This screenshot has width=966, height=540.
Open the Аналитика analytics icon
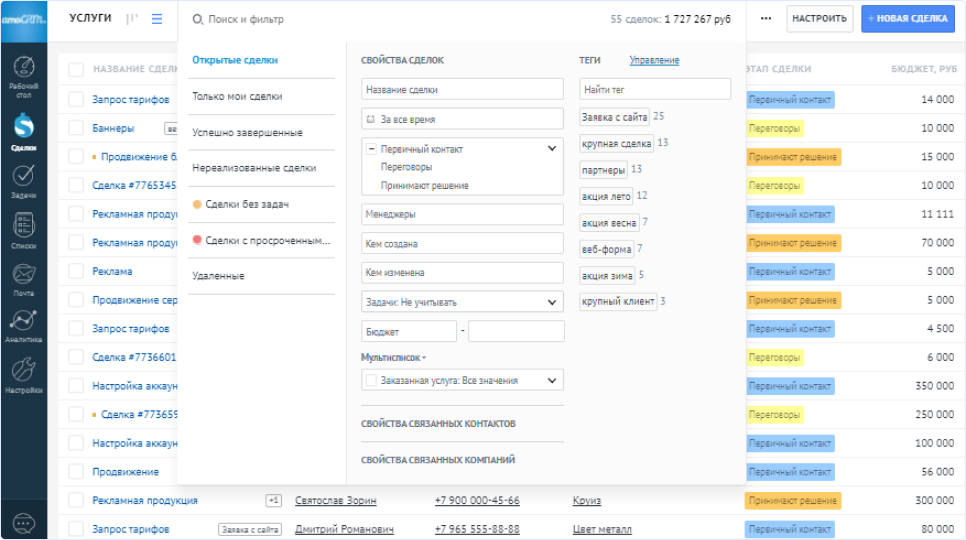point(23,326)
